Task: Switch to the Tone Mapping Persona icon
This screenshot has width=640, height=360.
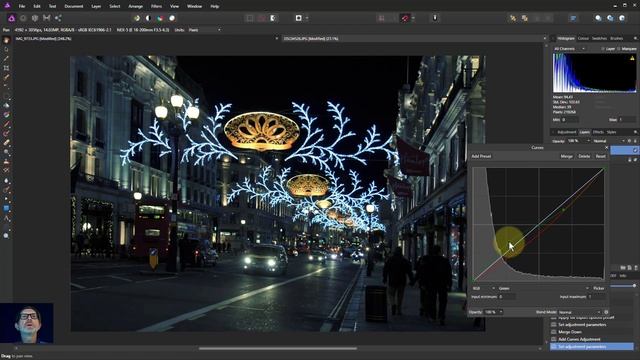Action: point(47,18)
